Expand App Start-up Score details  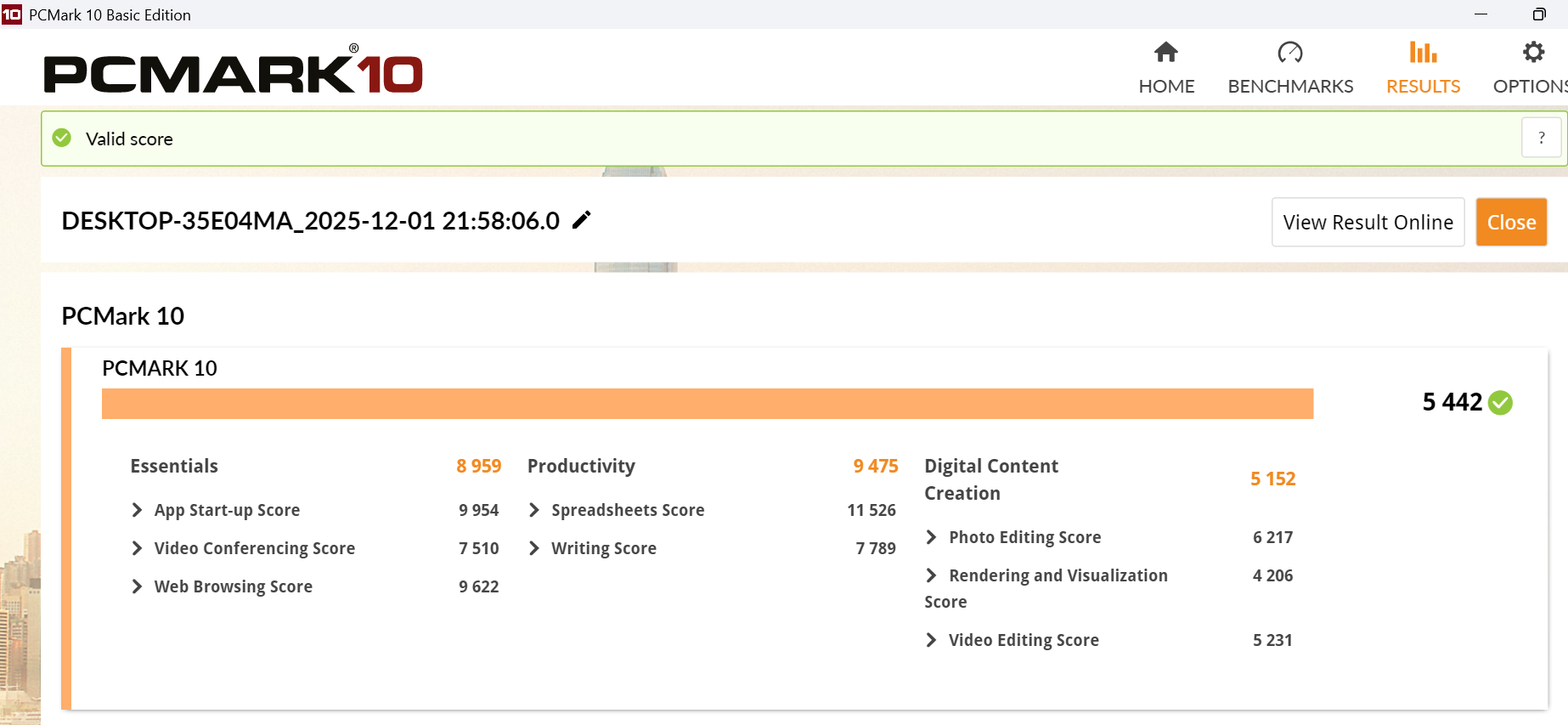[x=138, y=510]
